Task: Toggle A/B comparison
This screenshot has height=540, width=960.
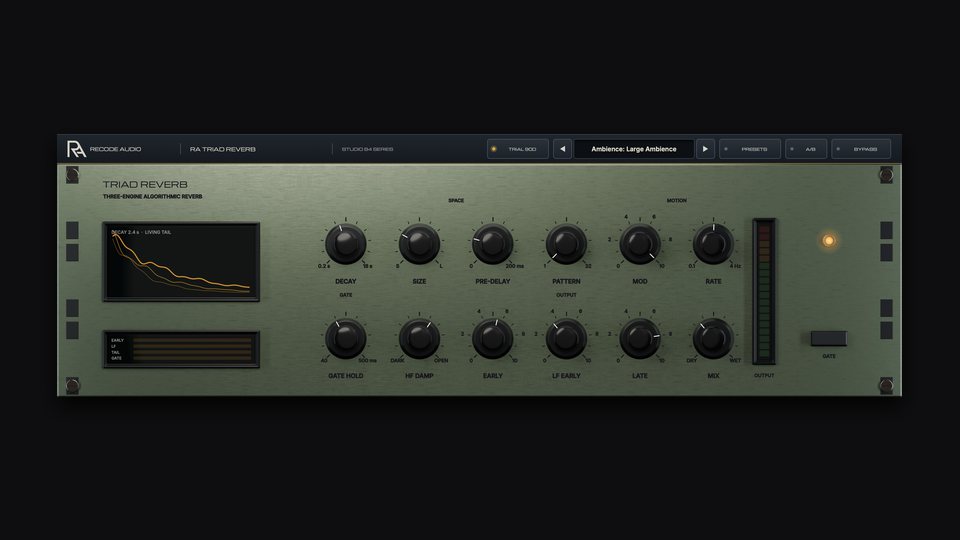Action: 806,149
